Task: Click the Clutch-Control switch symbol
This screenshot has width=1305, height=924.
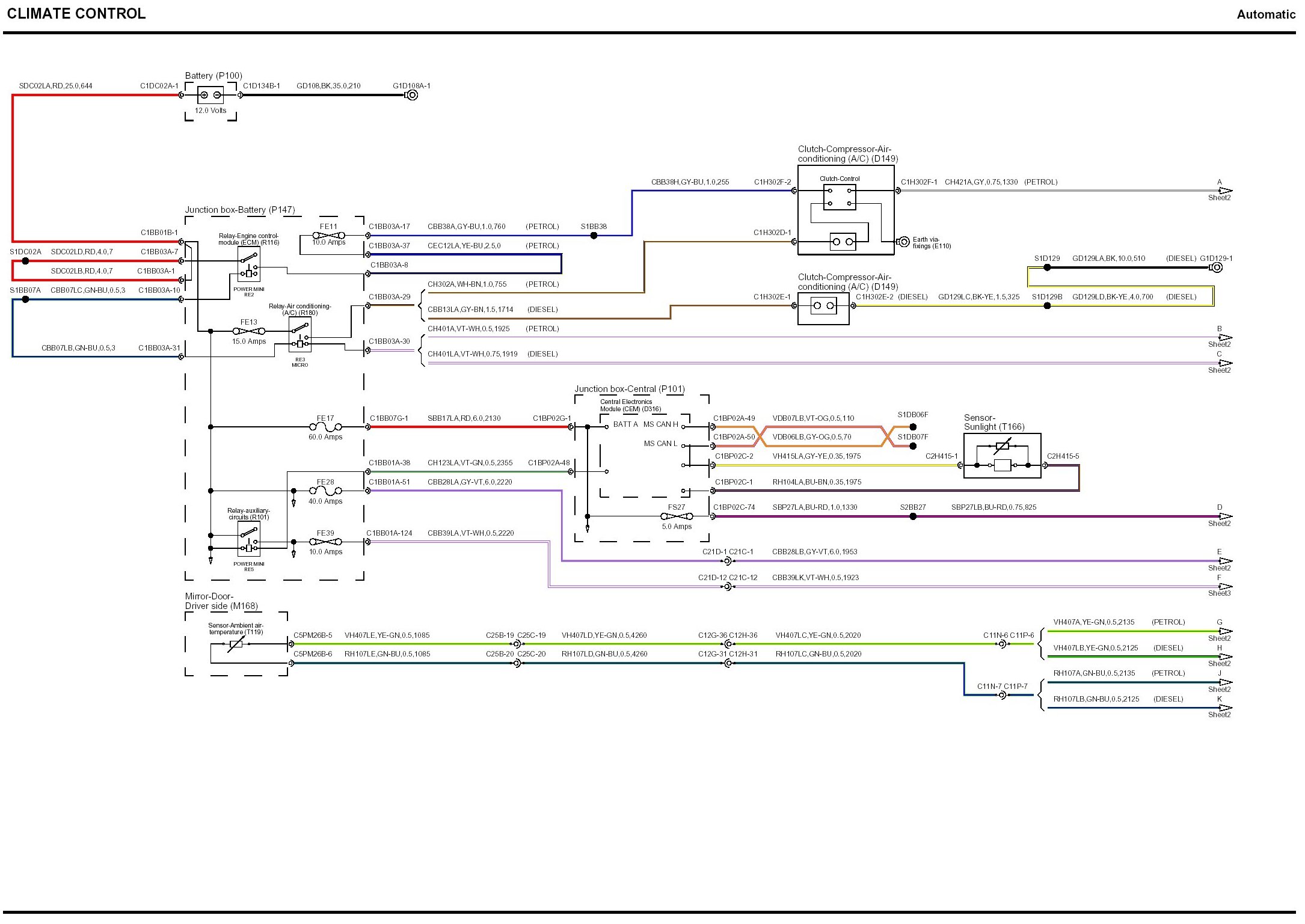Action: [840, 197]
